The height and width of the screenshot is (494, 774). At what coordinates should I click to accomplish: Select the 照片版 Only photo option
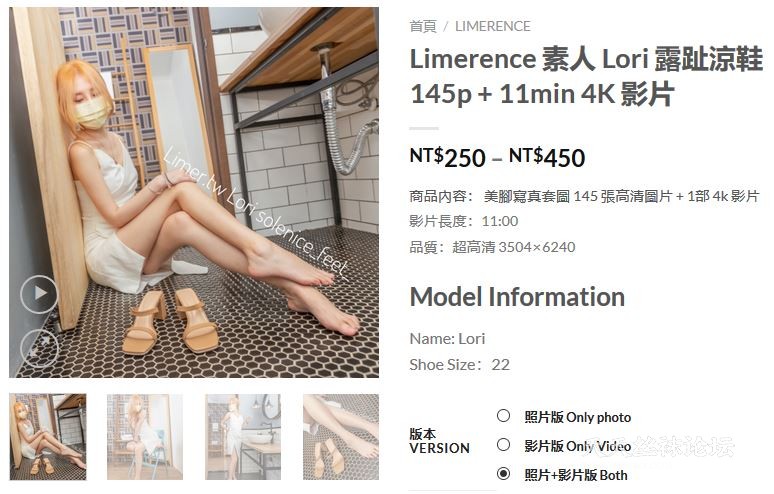[503, 416]
